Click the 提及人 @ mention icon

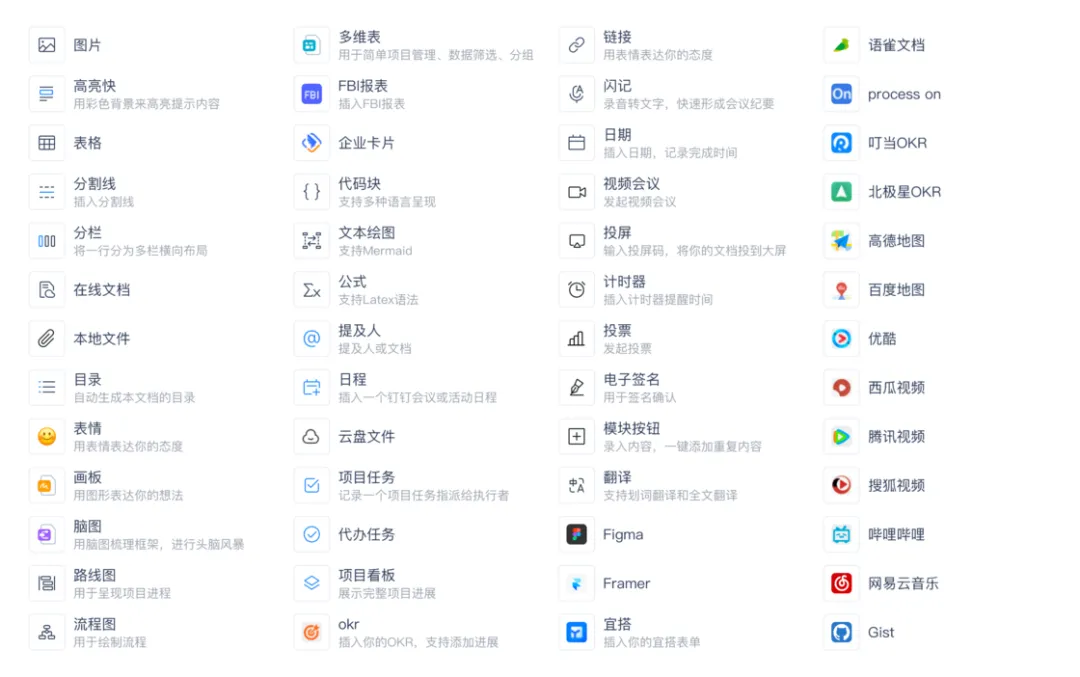click(311, 339)
